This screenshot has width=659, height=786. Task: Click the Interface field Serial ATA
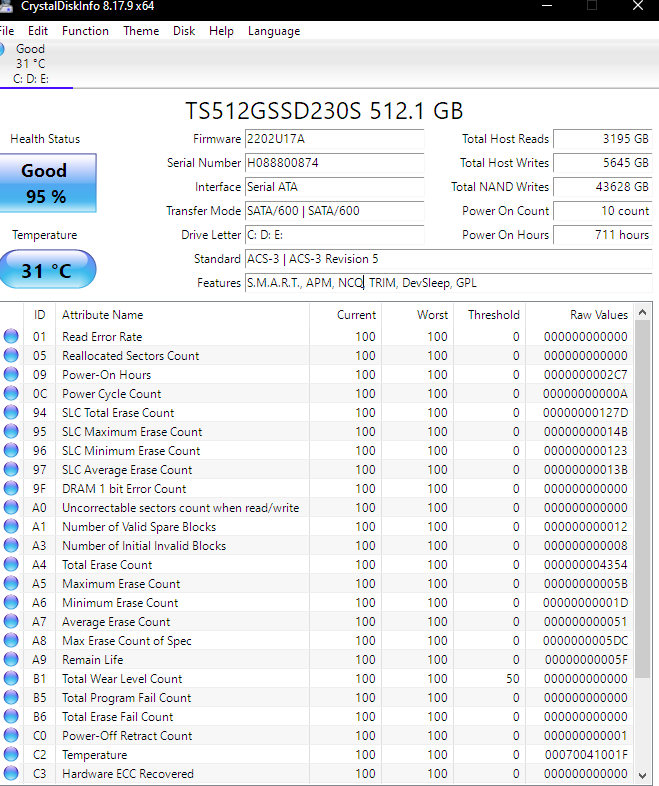coord(334,187)
